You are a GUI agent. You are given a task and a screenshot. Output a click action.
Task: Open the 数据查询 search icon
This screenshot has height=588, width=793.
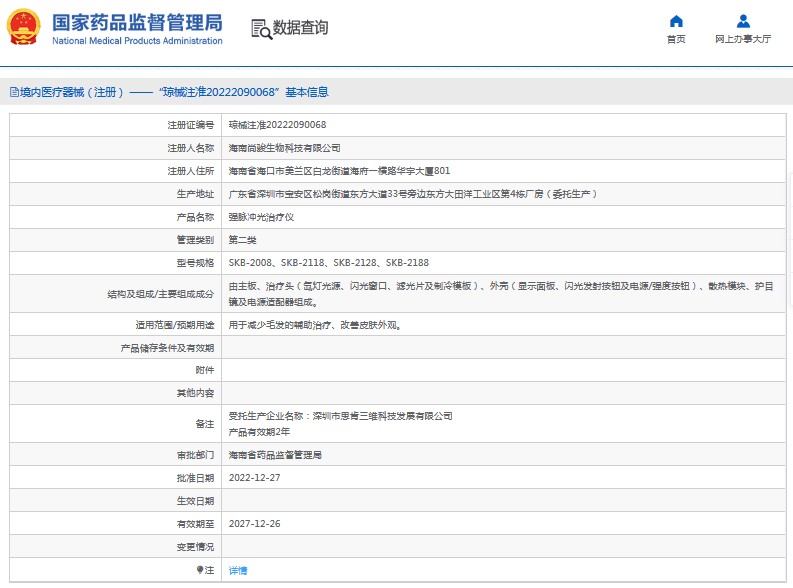261,29
